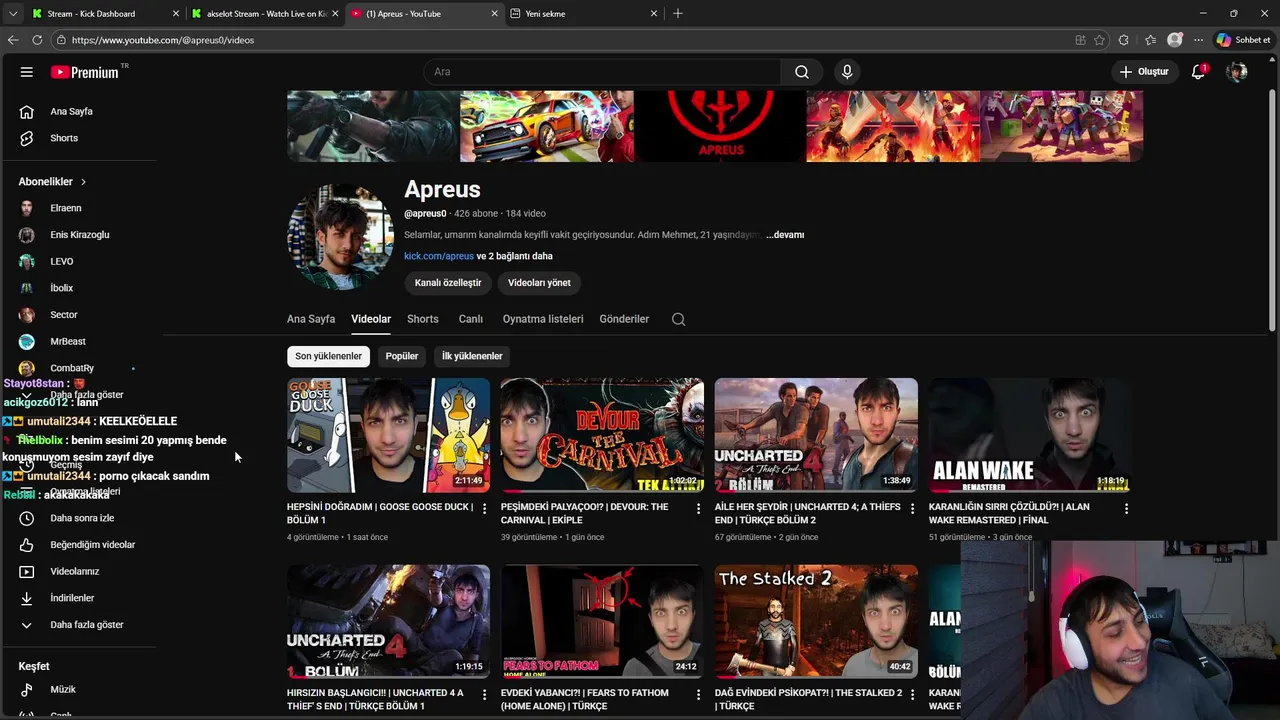Open the account avatar menu
This screenshot has width=1280, height=720.
tap(1237, 72)
